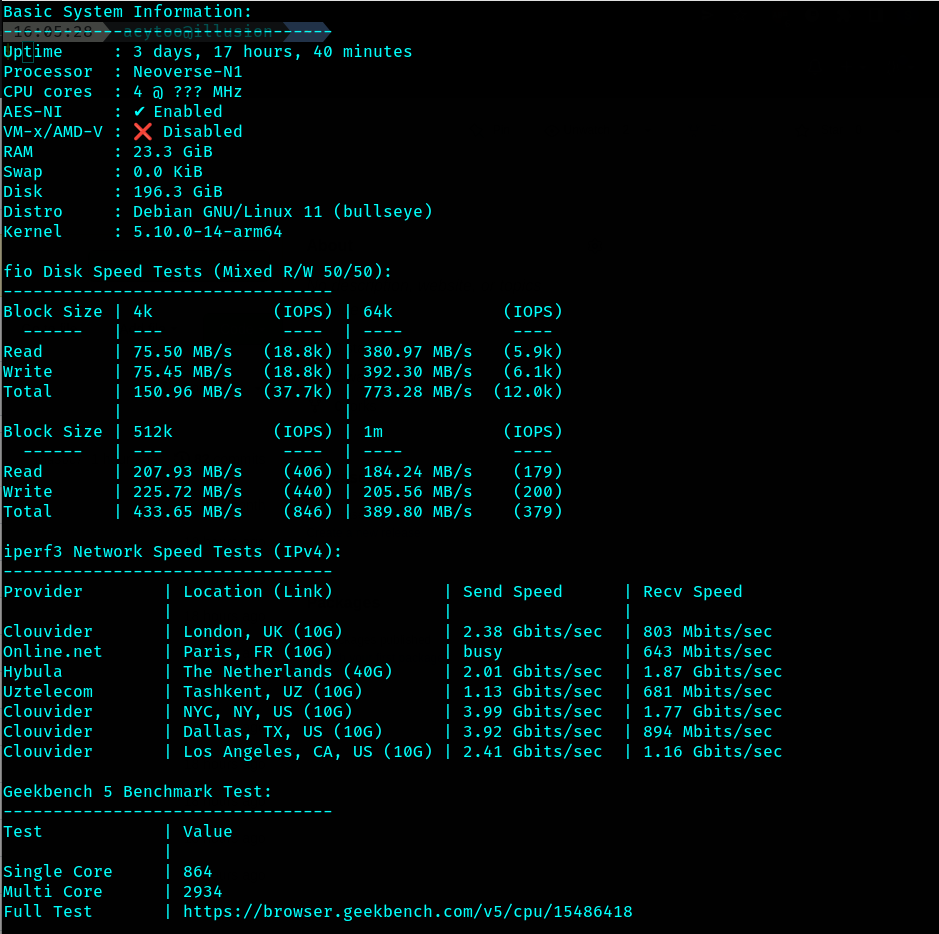939x934 pixels.
Task: Click the 64k total IOPS value '(12.0k)'
Action: click(528, 392)
